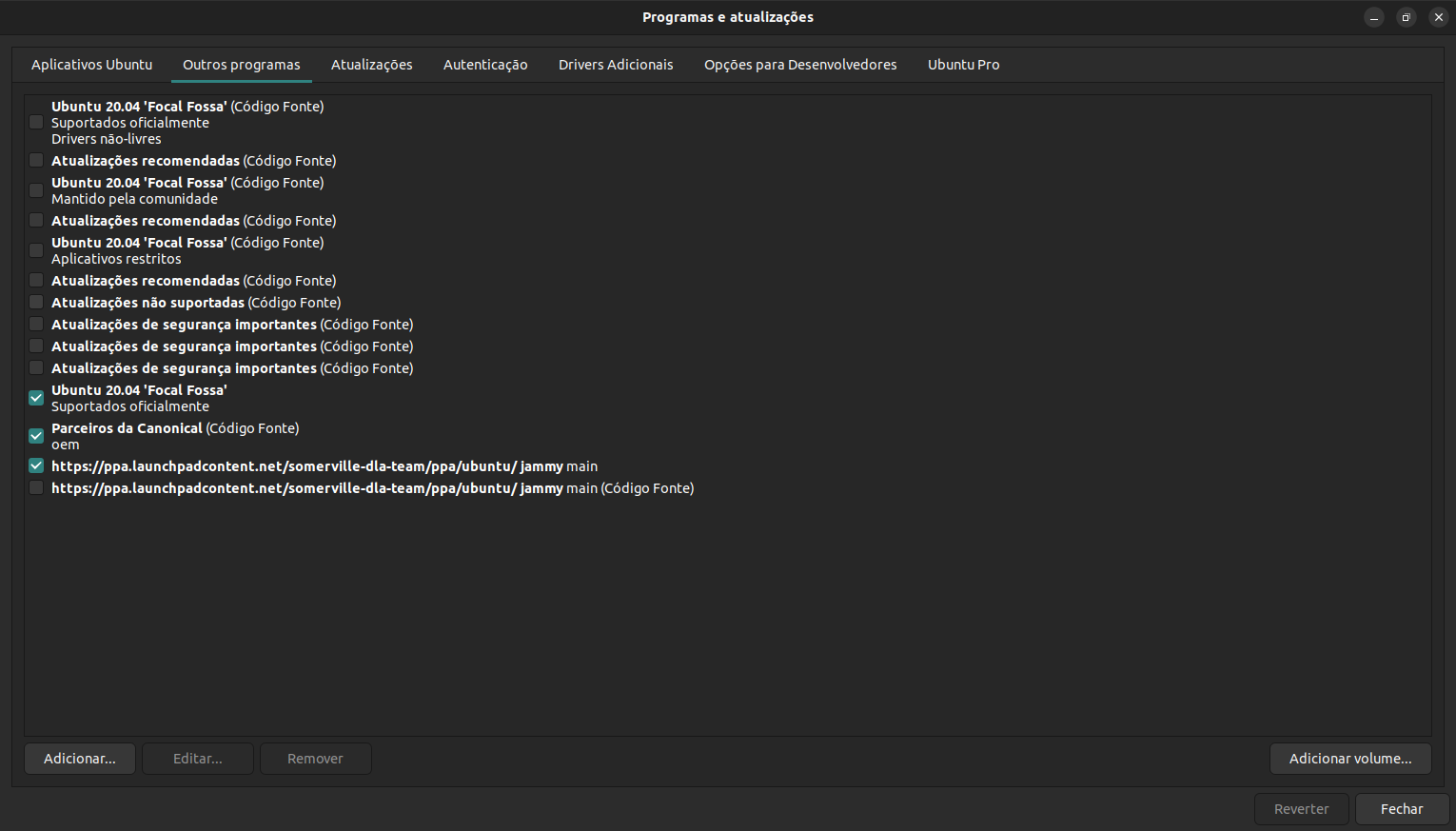Disable the checked somerville-dla-team PPA jammy main entry

pos(36,466)
